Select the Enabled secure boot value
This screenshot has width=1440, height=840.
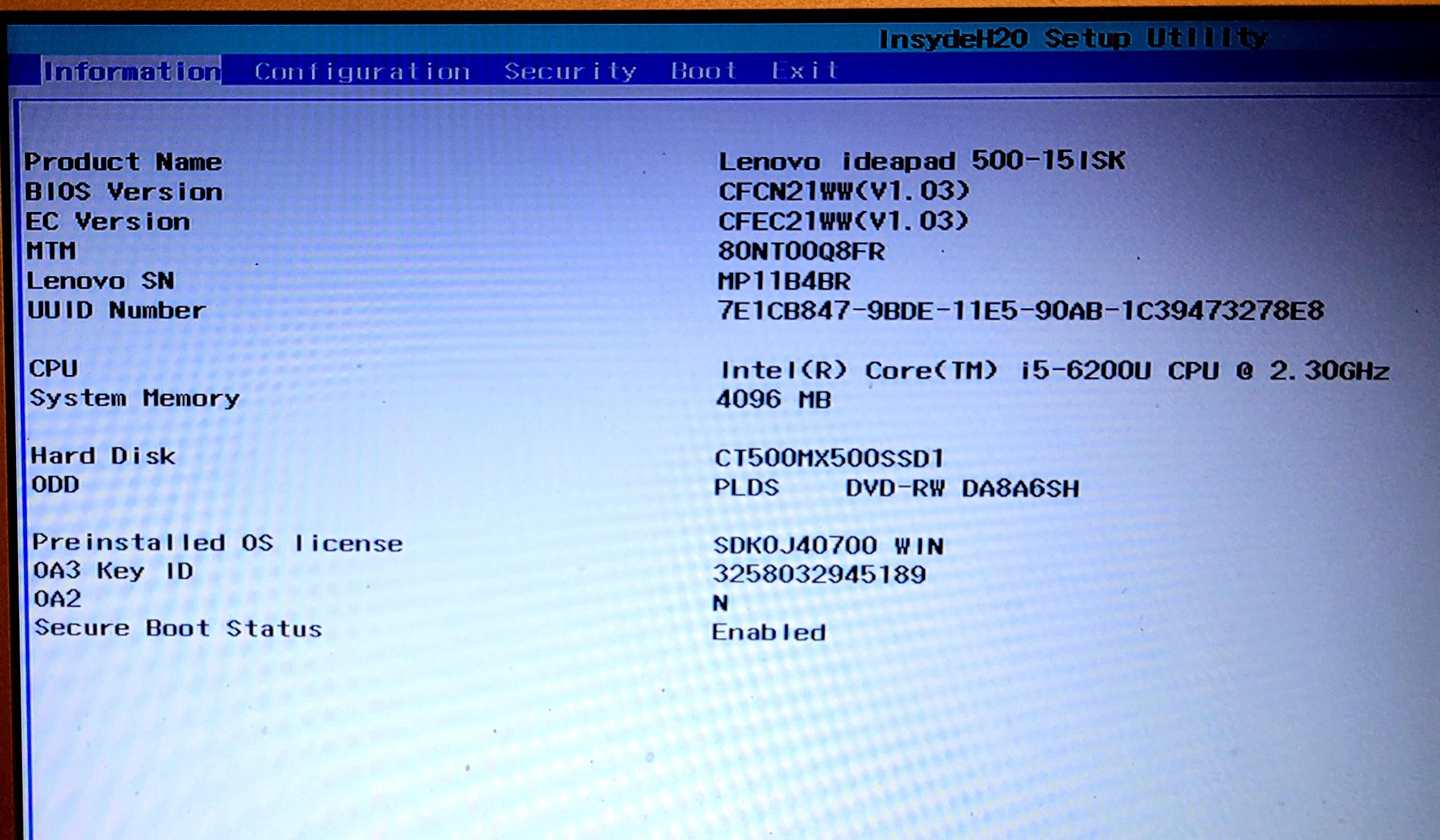tap(769, 632)
